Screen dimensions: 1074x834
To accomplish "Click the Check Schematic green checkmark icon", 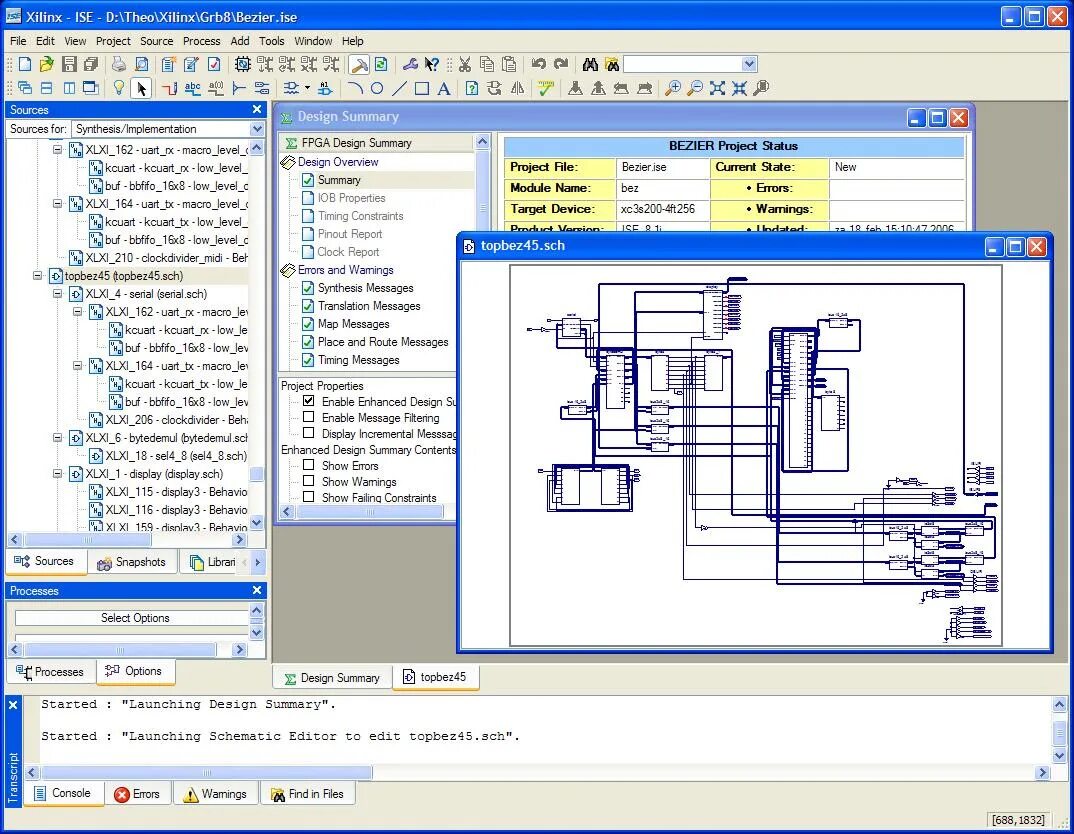I will coord(545,88).
